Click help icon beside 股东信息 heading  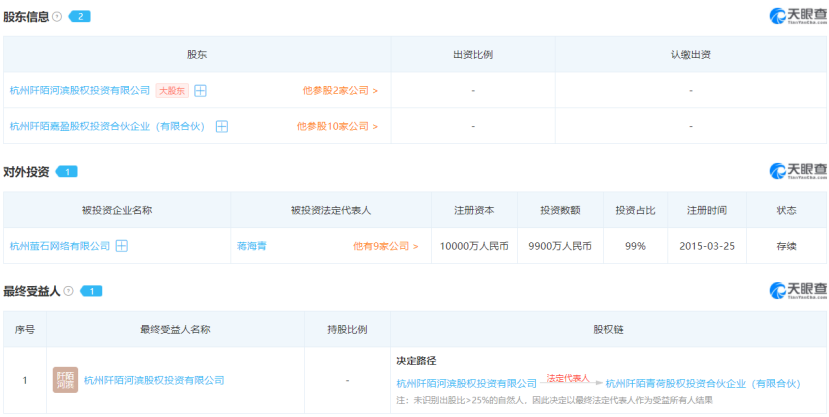[x=57, y=17]
